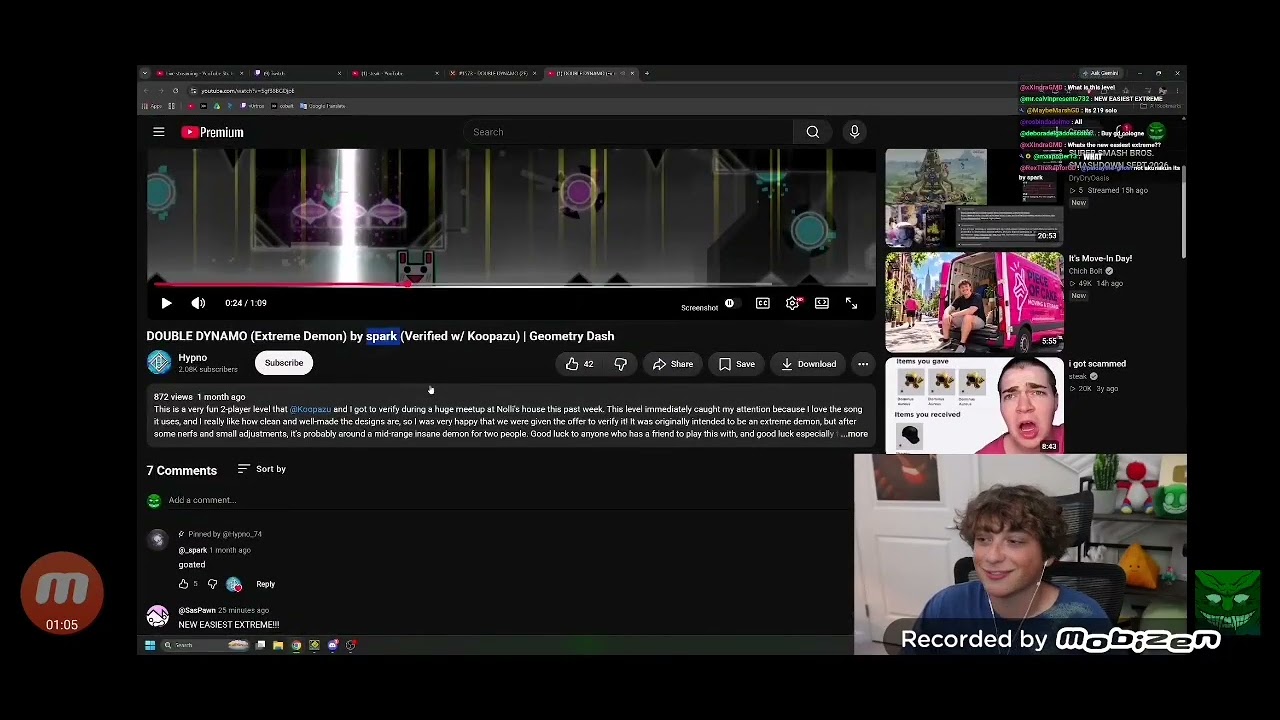Open the Hypno channel avatar

click(x=159, y=363)
